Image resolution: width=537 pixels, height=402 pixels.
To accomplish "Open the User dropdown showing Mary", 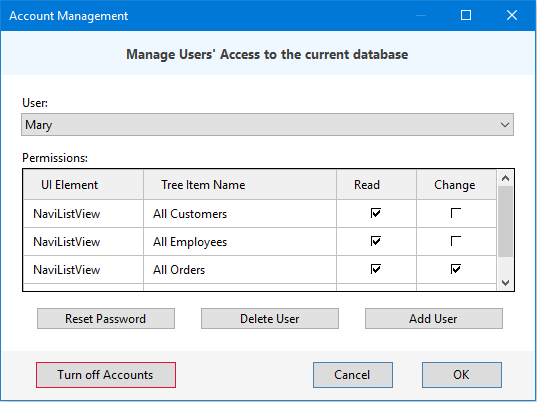I will (267, 125).
